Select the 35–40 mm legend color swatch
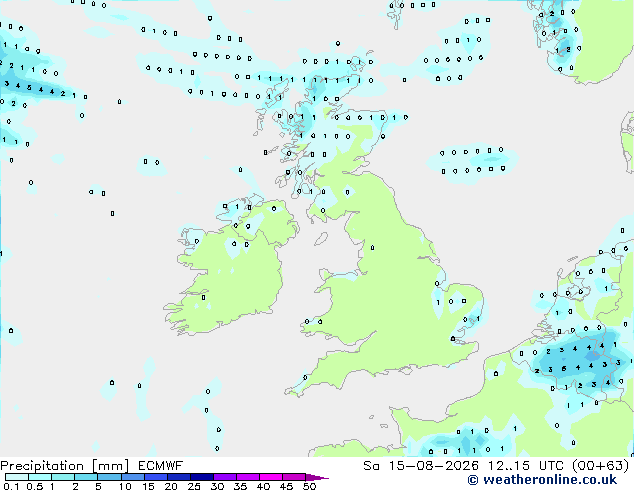Screen dimensions: 634x490 pos(248,477)
